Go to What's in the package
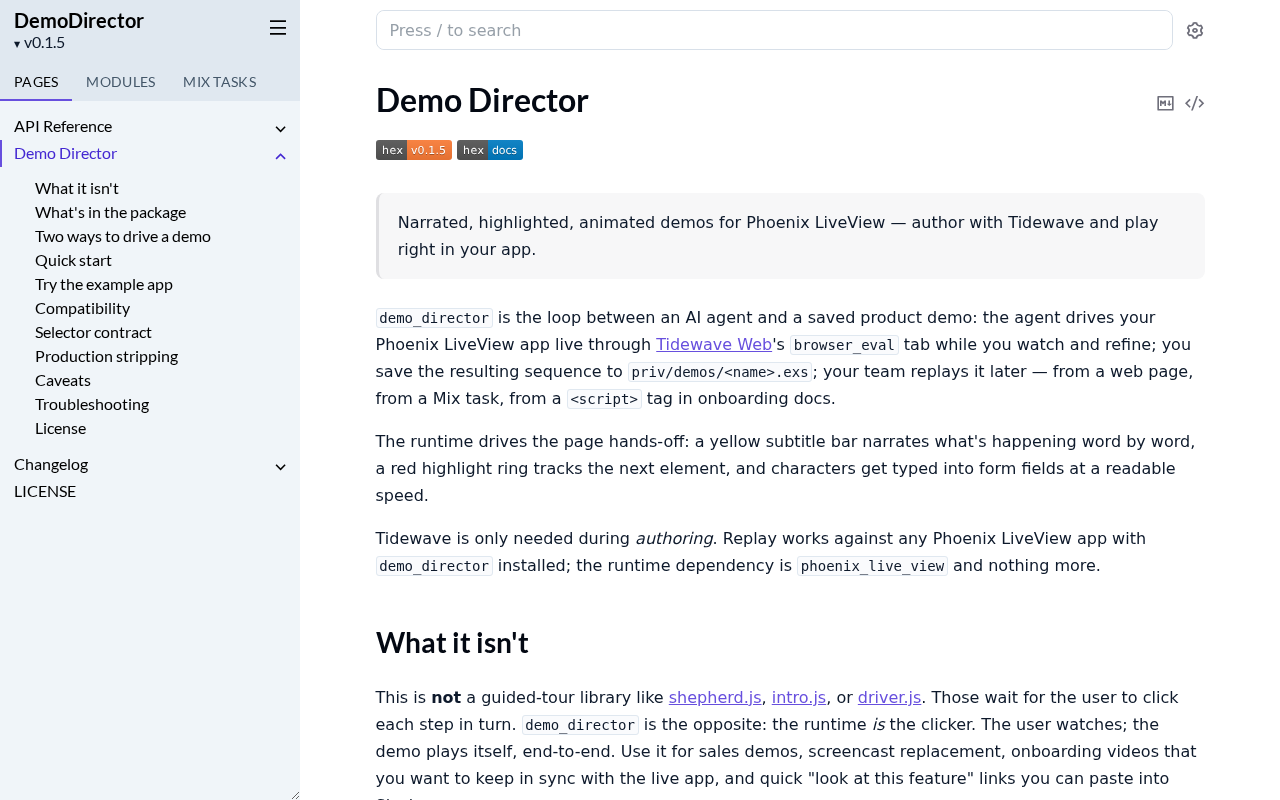Image resolution: width=1280 pixels, height=800 pixels. [110, 212]
